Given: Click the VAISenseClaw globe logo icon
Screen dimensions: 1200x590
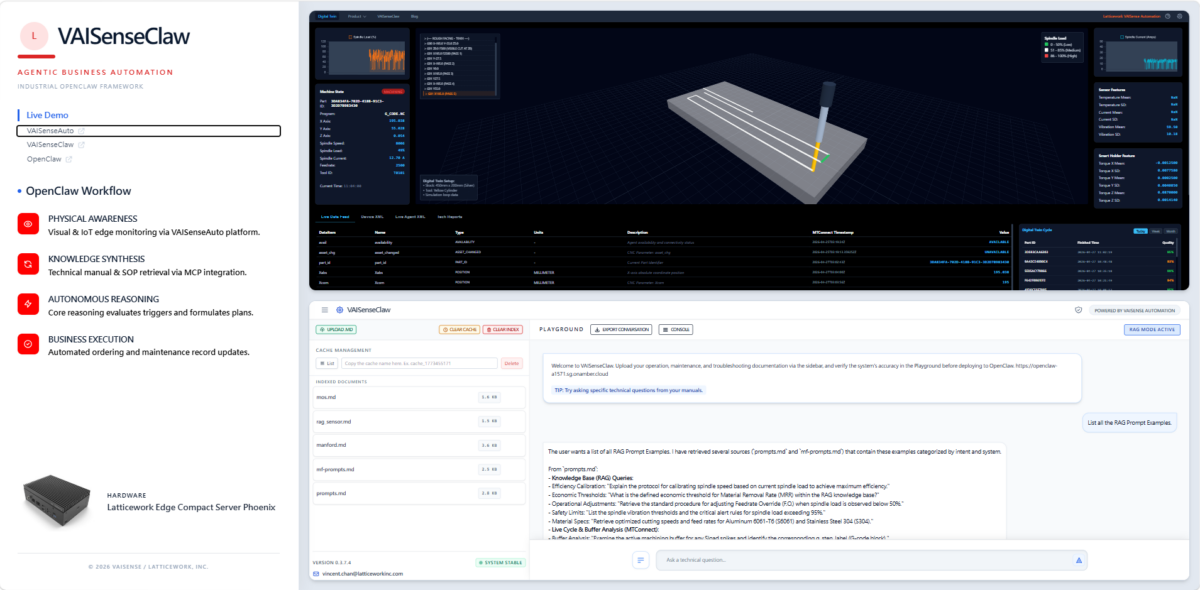Looking at the screenshot, I should coord(339,310).
